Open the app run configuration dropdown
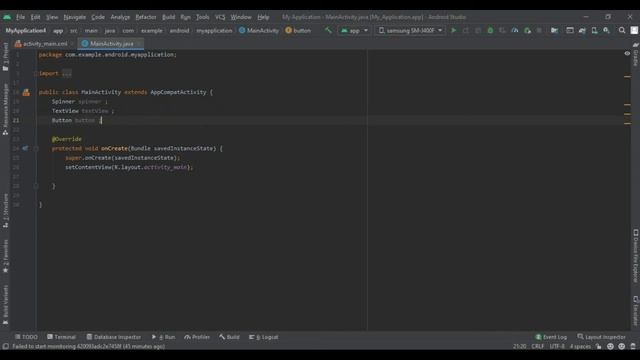This screenshot has height=360, width=640. pyautogui.click(x=354, y=30)
